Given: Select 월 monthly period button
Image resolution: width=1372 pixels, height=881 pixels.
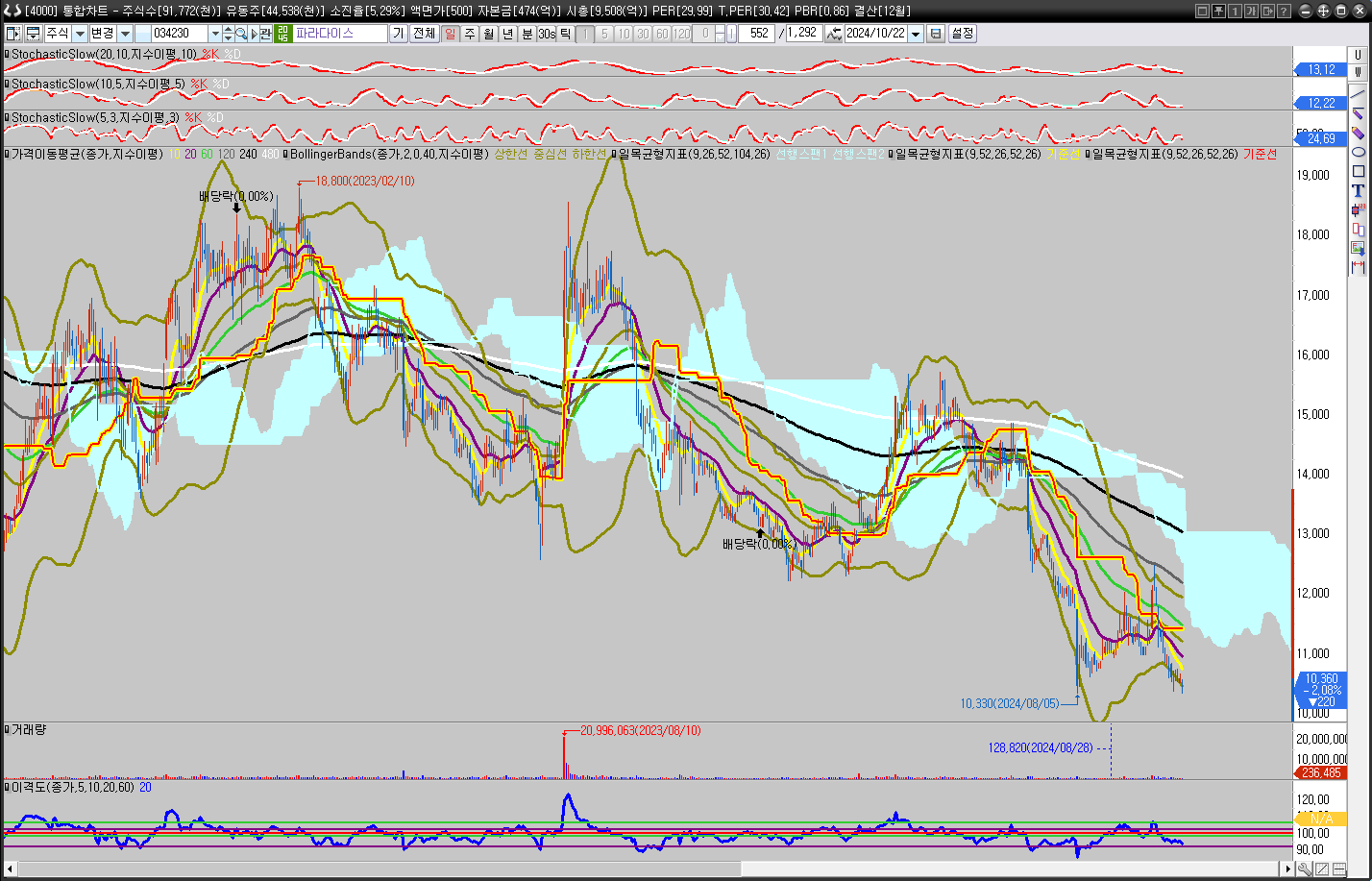Looking at the screenshot, I should 488,33.
